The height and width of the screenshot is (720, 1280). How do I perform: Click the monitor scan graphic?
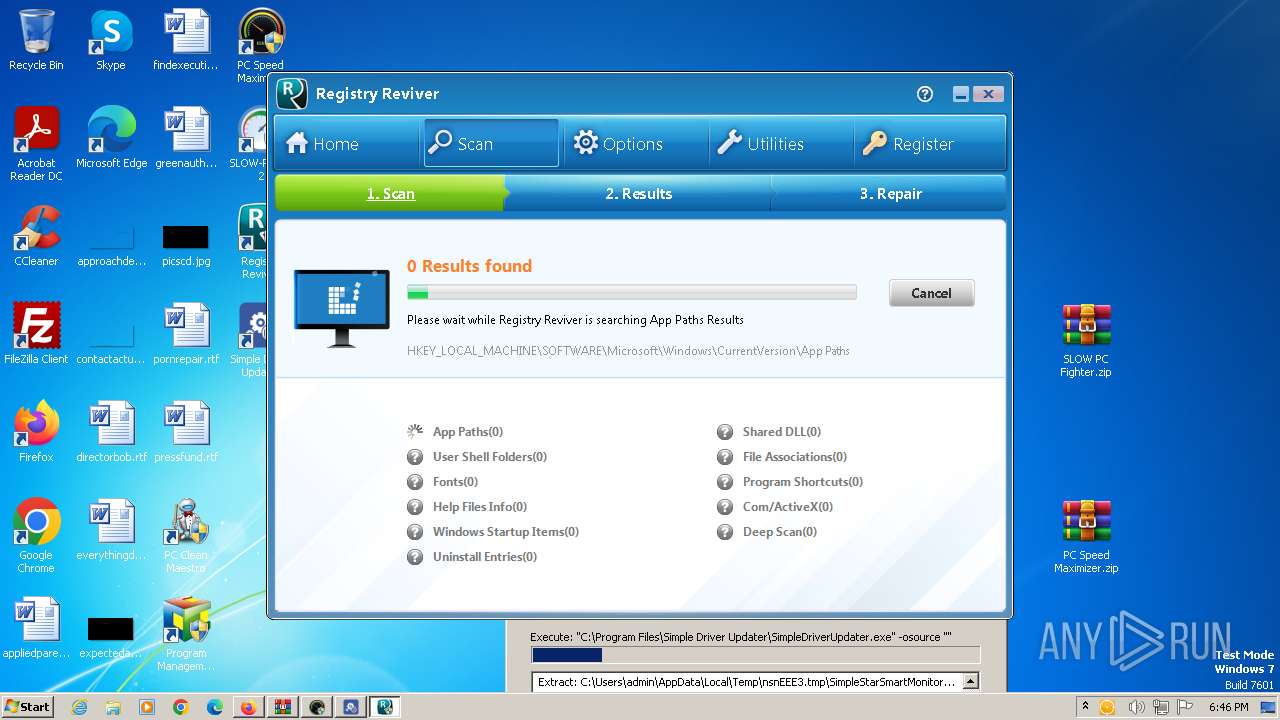pyautogui.click(x=342, y=307)
